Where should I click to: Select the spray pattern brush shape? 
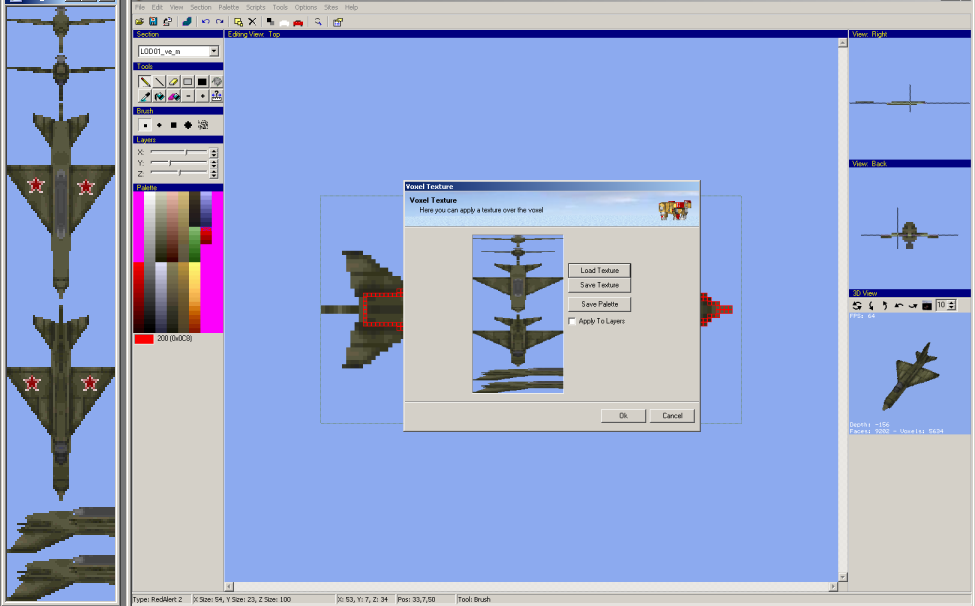[203, 125]
